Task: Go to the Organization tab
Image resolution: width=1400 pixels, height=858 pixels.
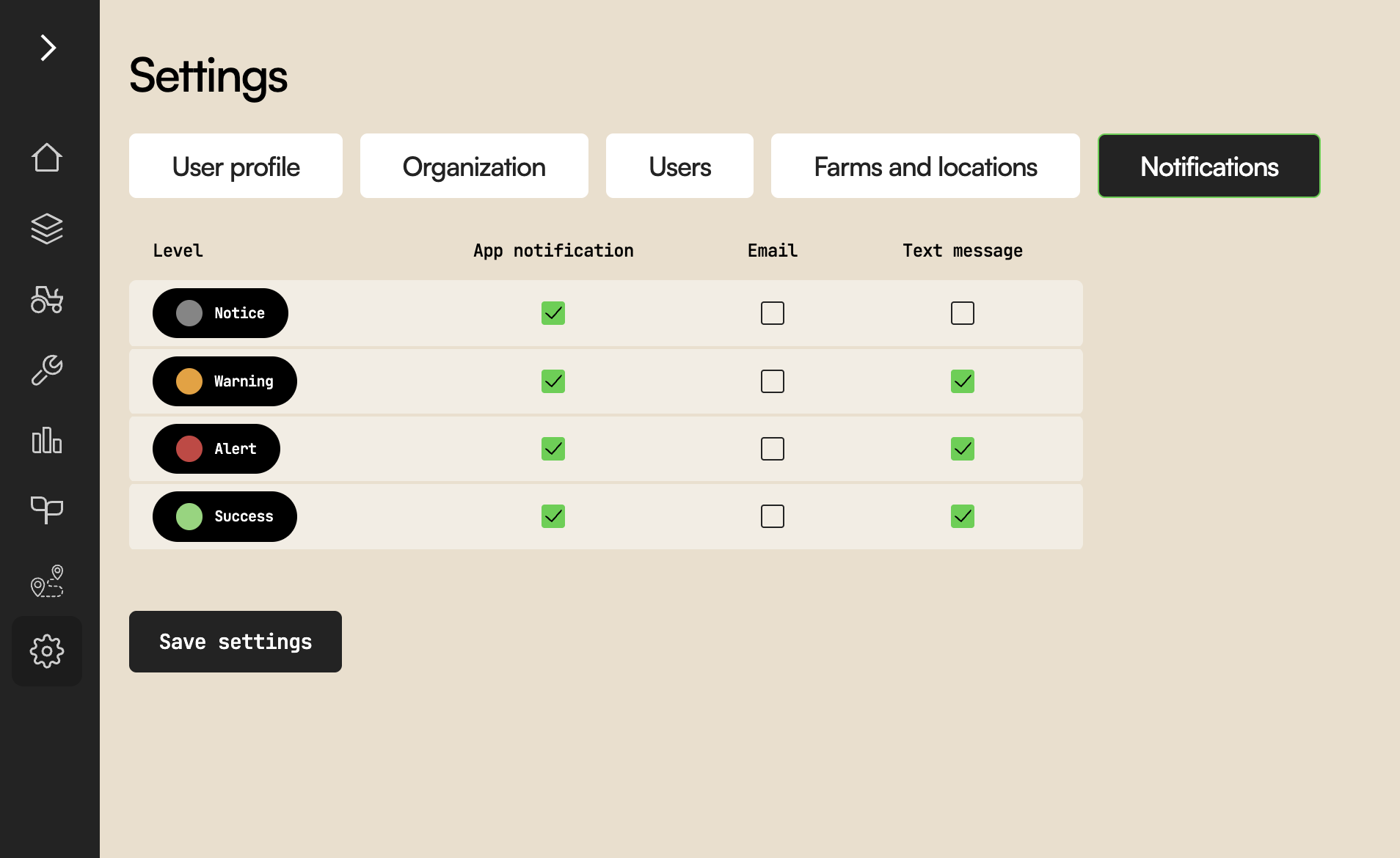Action: click(x=474, y=166)
